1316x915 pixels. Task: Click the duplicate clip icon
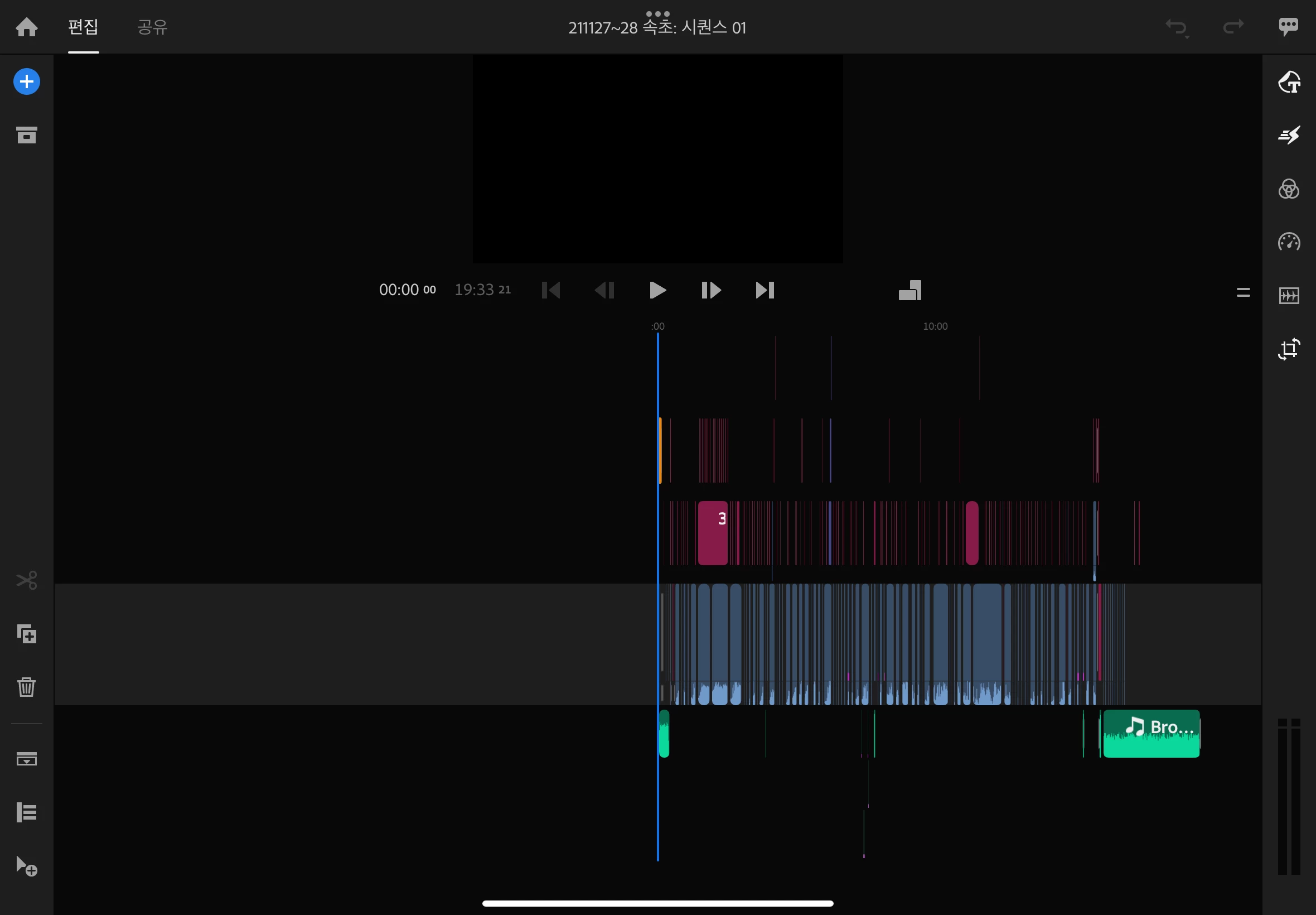click(x=26, y=633)
